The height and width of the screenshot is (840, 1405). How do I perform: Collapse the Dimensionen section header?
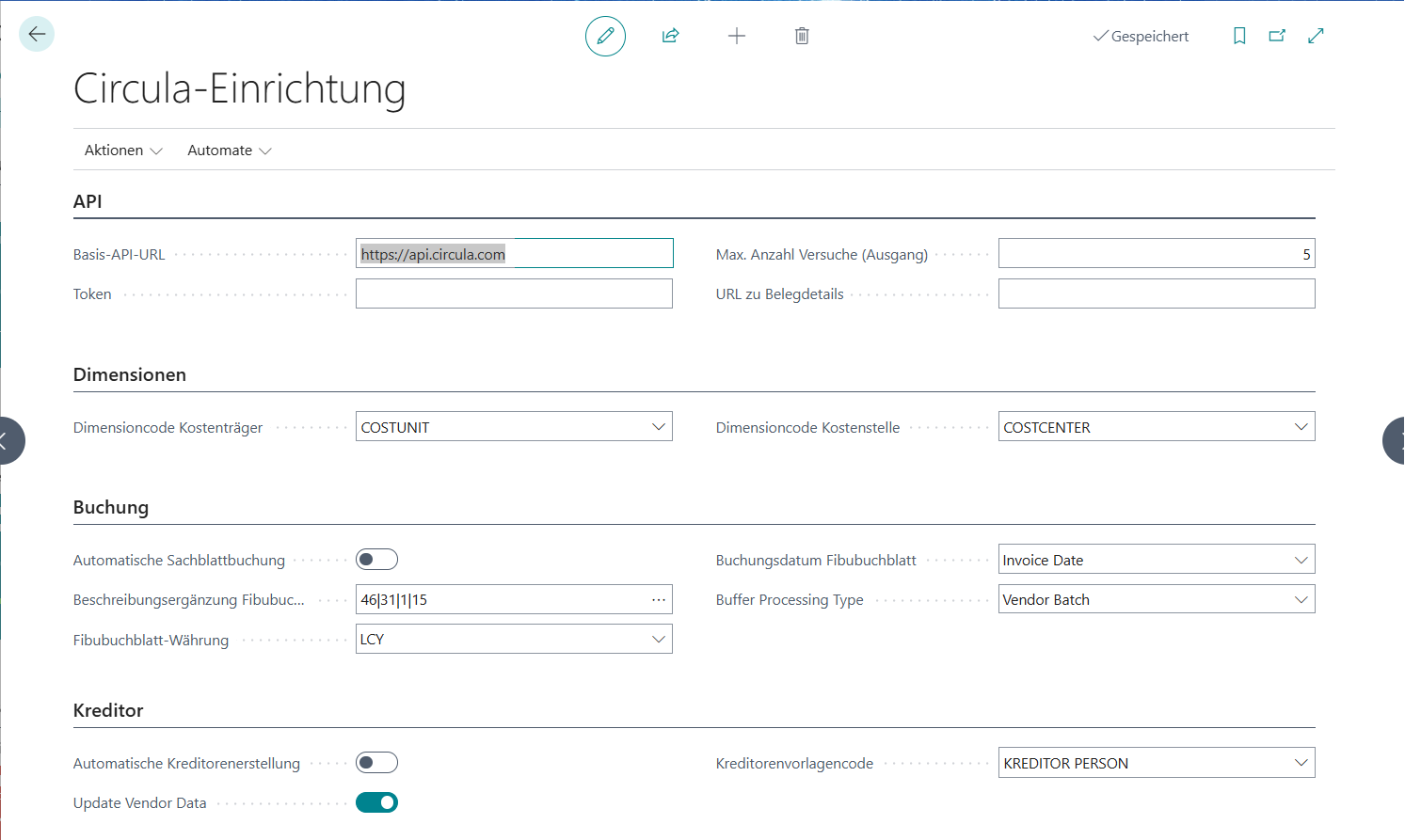[130, 374]
